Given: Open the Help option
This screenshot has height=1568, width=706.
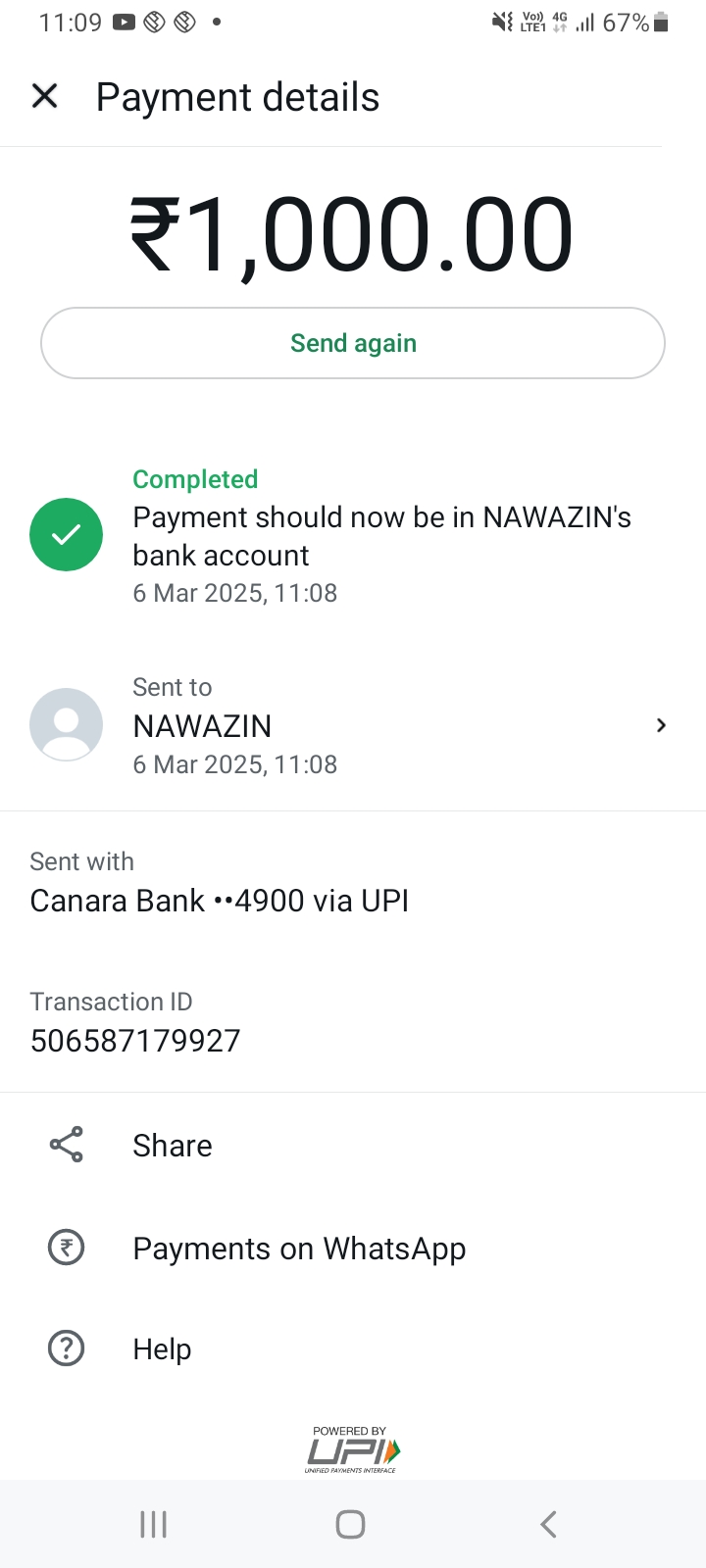Looking at the screenshot, I should 162,1349.
